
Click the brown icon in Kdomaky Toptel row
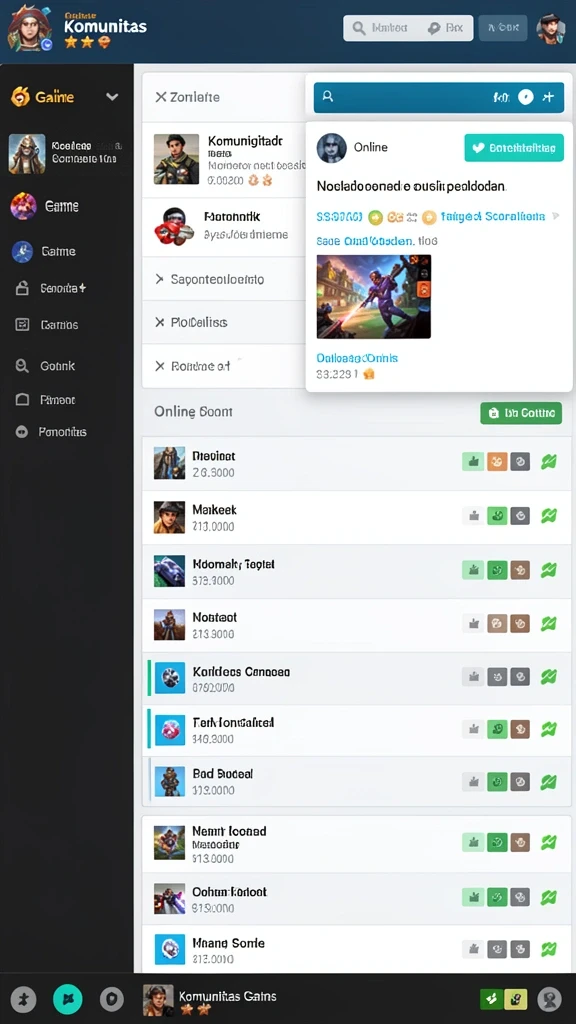coord(520,570)
